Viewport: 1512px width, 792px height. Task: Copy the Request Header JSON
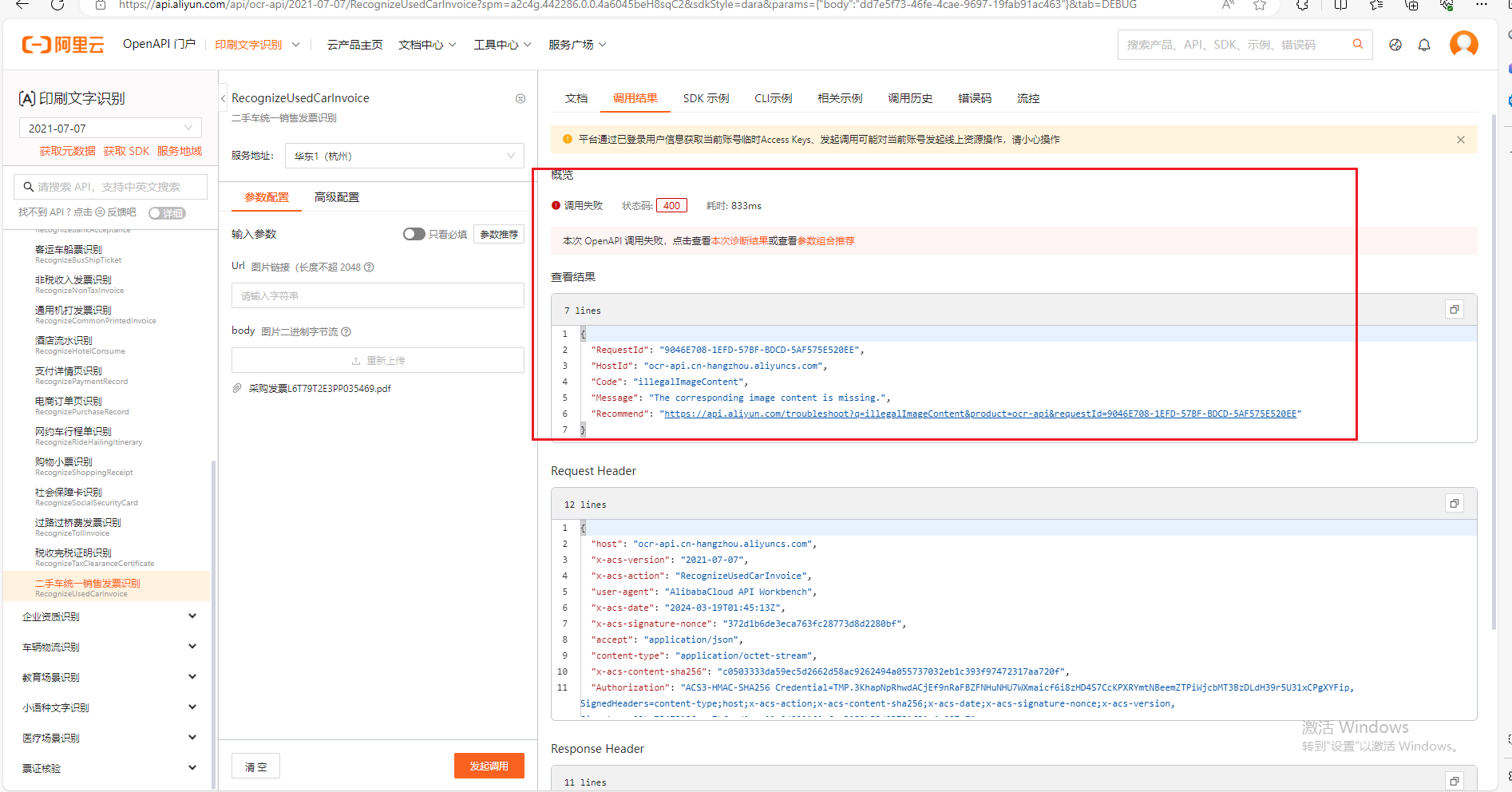point(1455,504)
